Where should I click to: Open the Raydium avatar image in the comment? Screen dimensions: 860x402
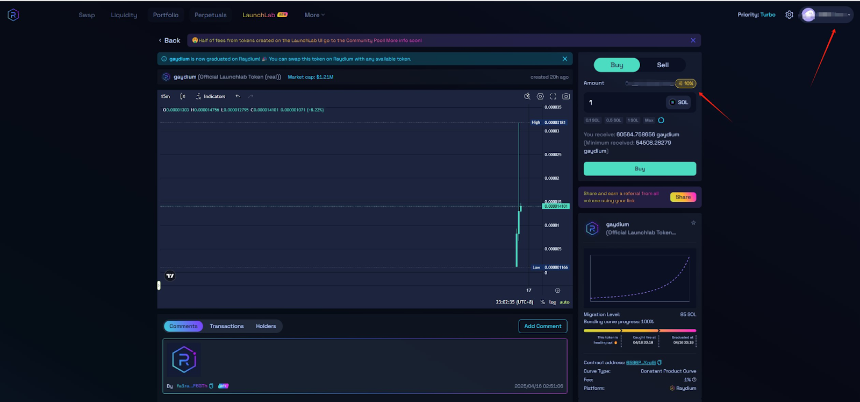(x=184, y=360)
